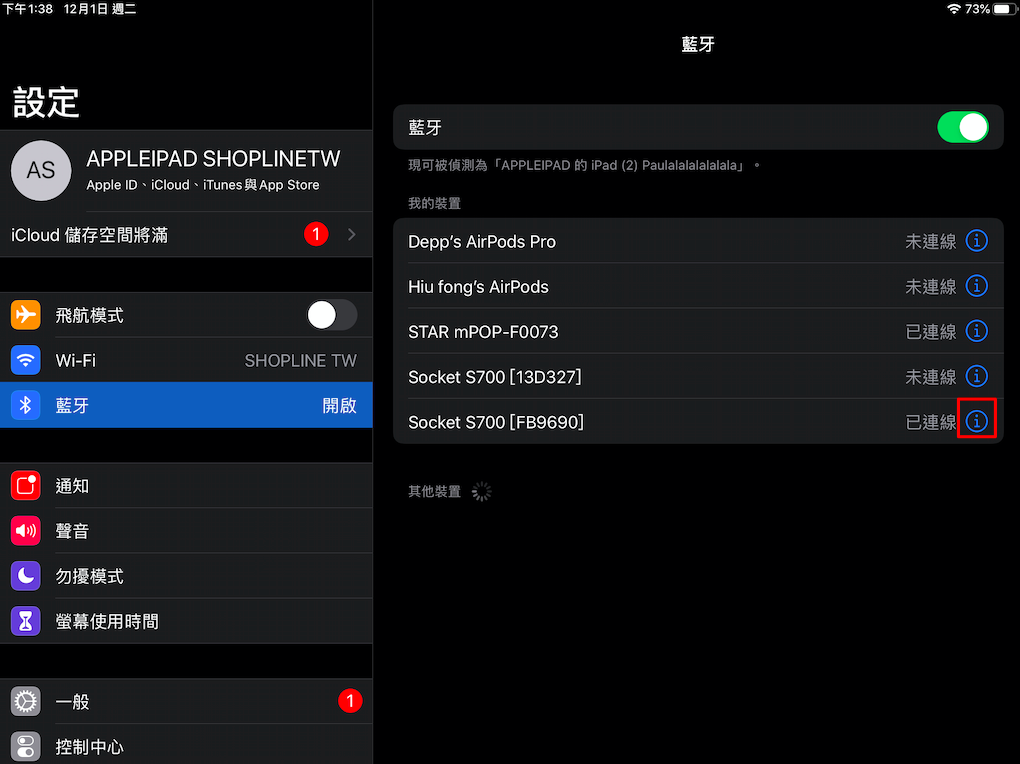Tap SHOPLINE TW network name
This screenshot has width=1020, height=764.
pos(301,361)
